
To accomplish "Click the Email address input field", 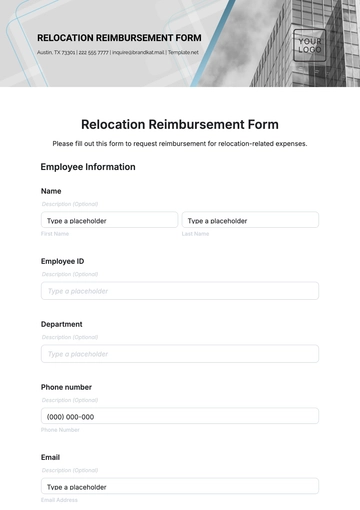I will click(180, 486).
